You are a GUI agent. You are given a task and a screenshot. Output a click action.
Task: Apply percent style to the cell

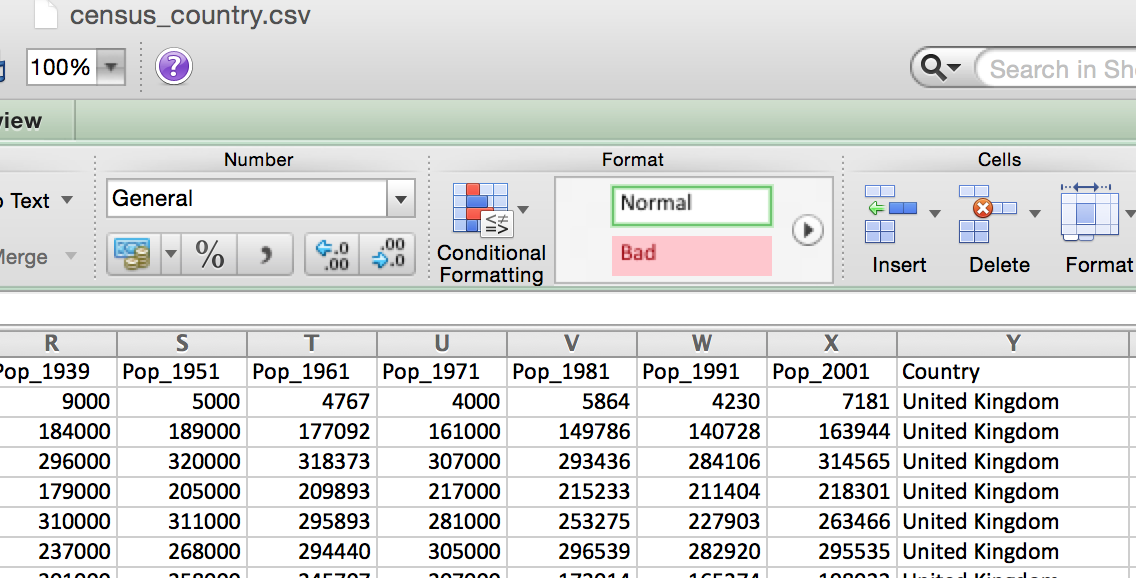pyautogui.click(x=210, y=255)
